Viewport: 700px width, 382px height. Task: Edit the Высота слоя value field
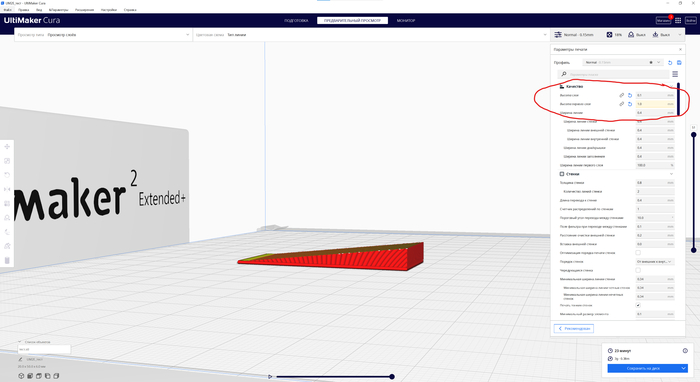coord(655,95)
